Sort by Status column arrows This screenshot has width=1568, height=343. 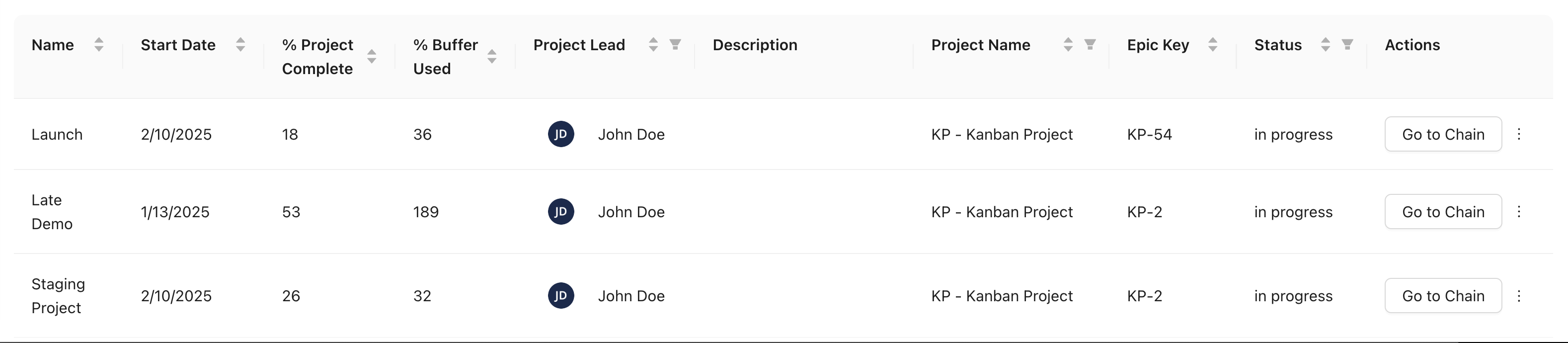click(x=1325, y=44)
